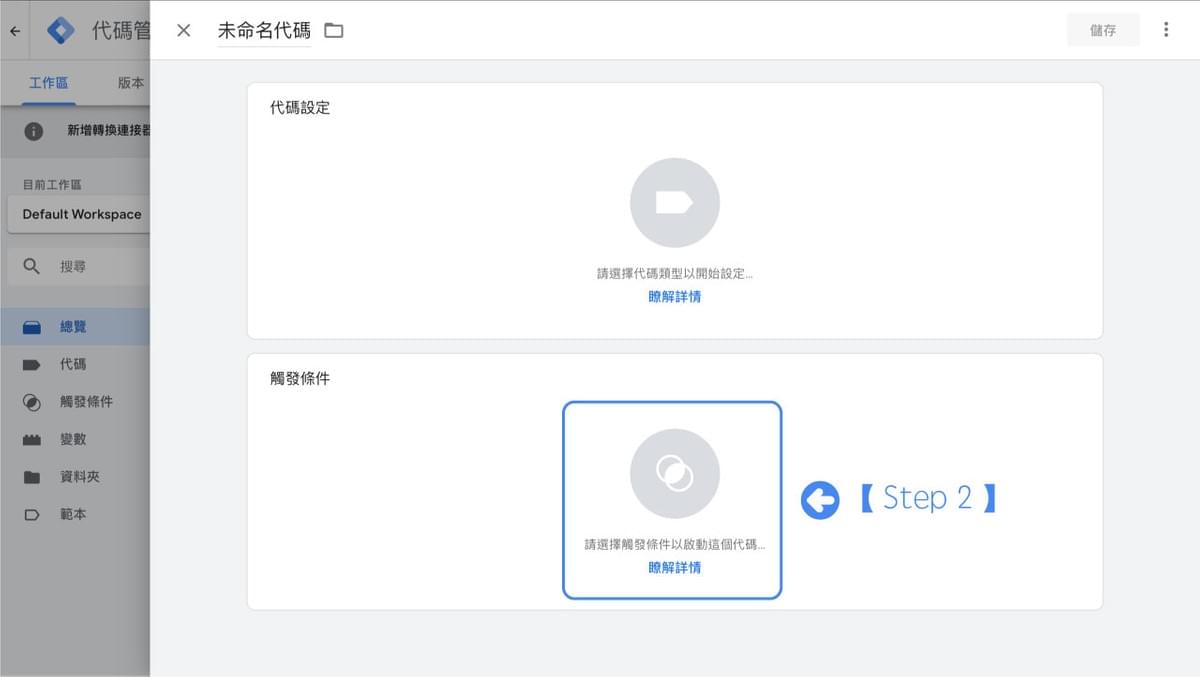This screenshot has width=1200, height=677.
Task: Click the 觸發條件 card heading
Action: 300,378
